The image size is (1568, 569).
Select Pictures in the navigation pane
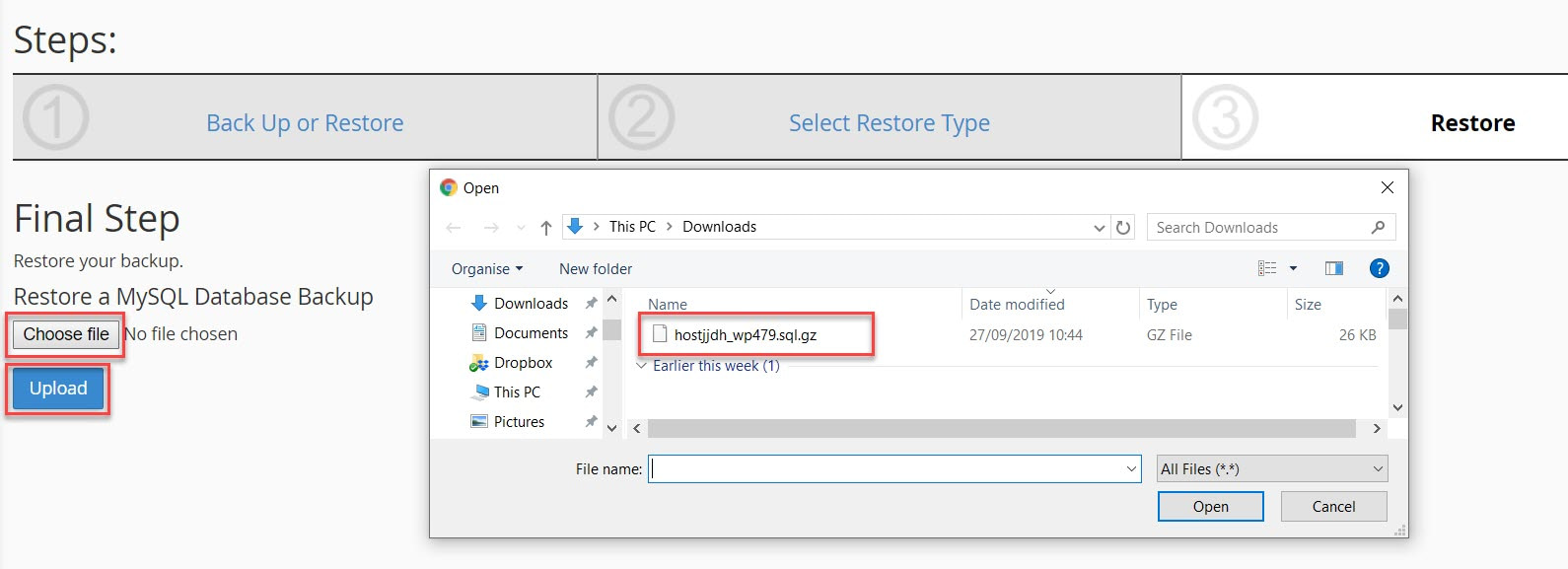[519, 422]
